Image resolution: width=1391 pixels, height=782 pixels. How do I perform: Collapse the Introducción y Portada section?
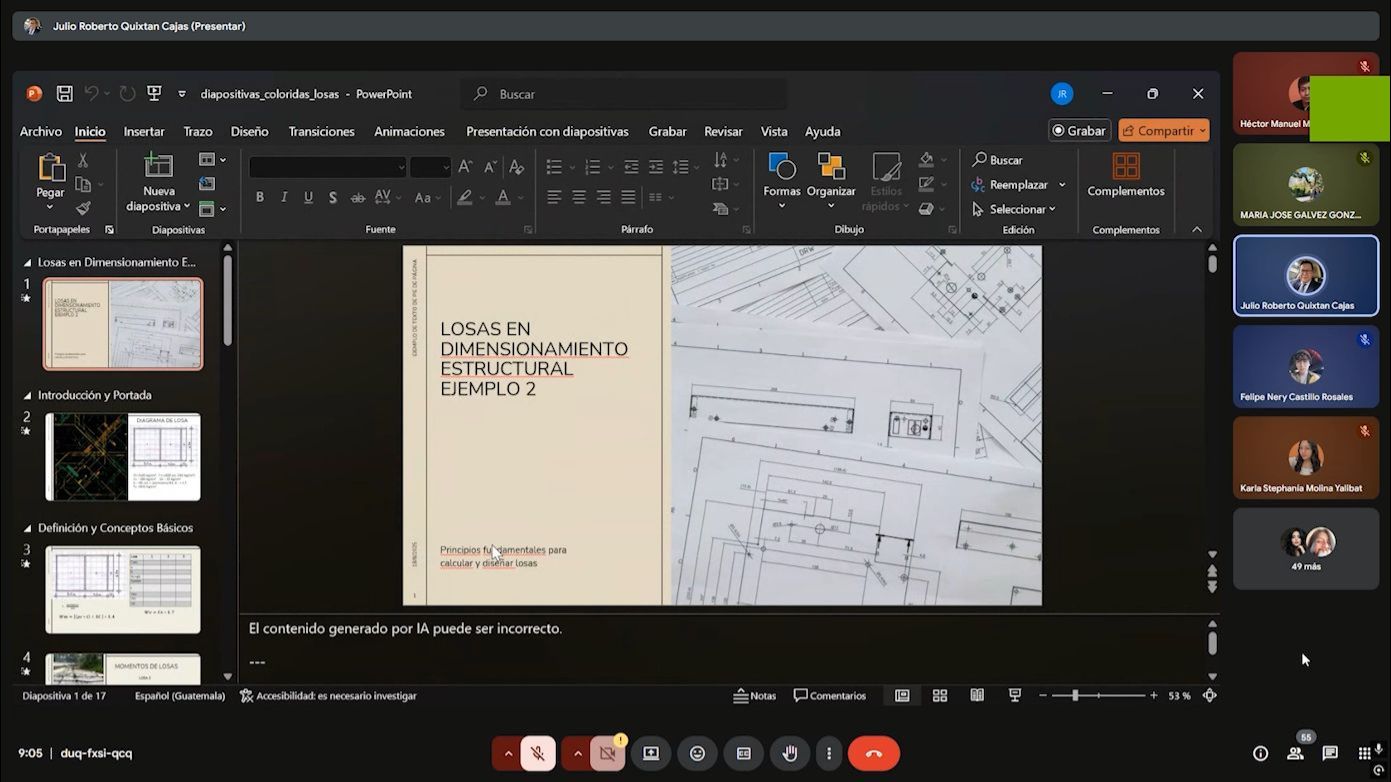28,396
